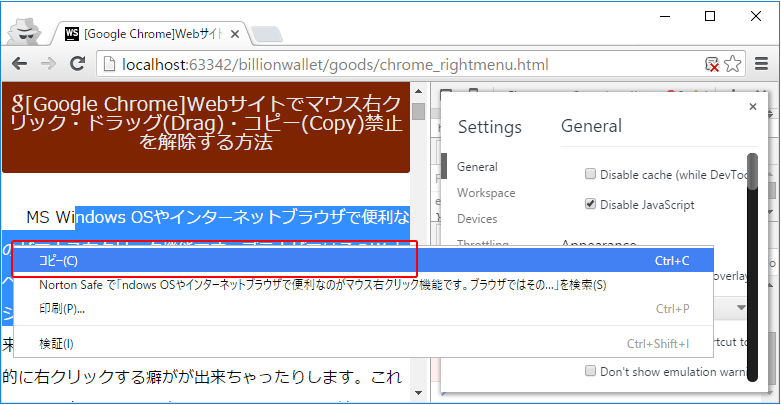Choose 印刷(P)... from context menu
The height and width of the screenshot is (405, 781).
click(x=364, y=309)
